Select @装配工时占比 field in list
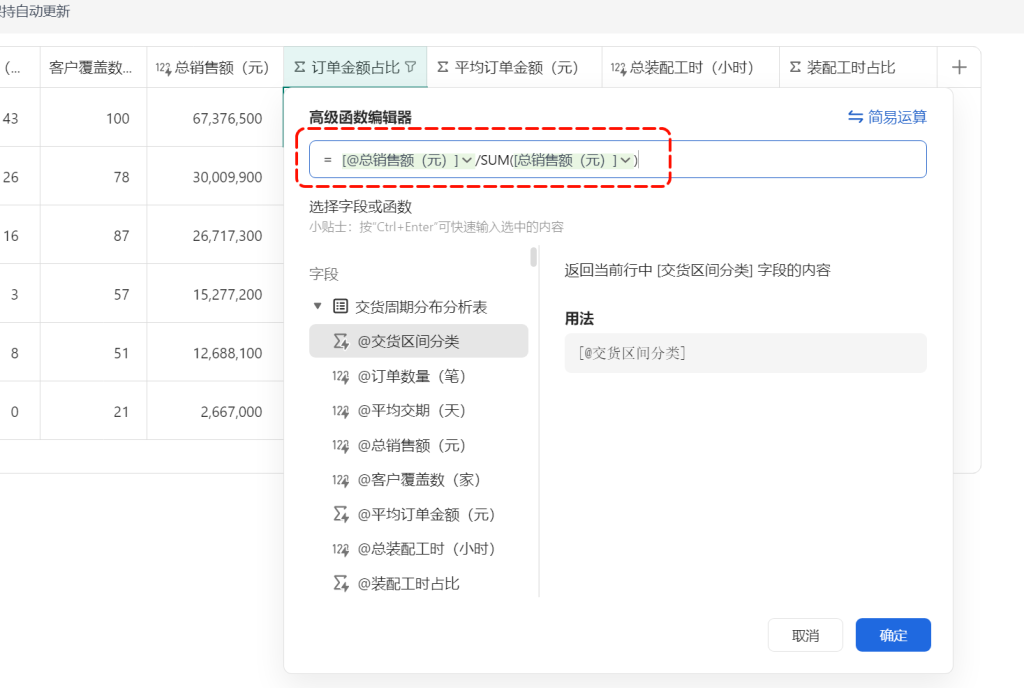 click(x=418, y=584)
